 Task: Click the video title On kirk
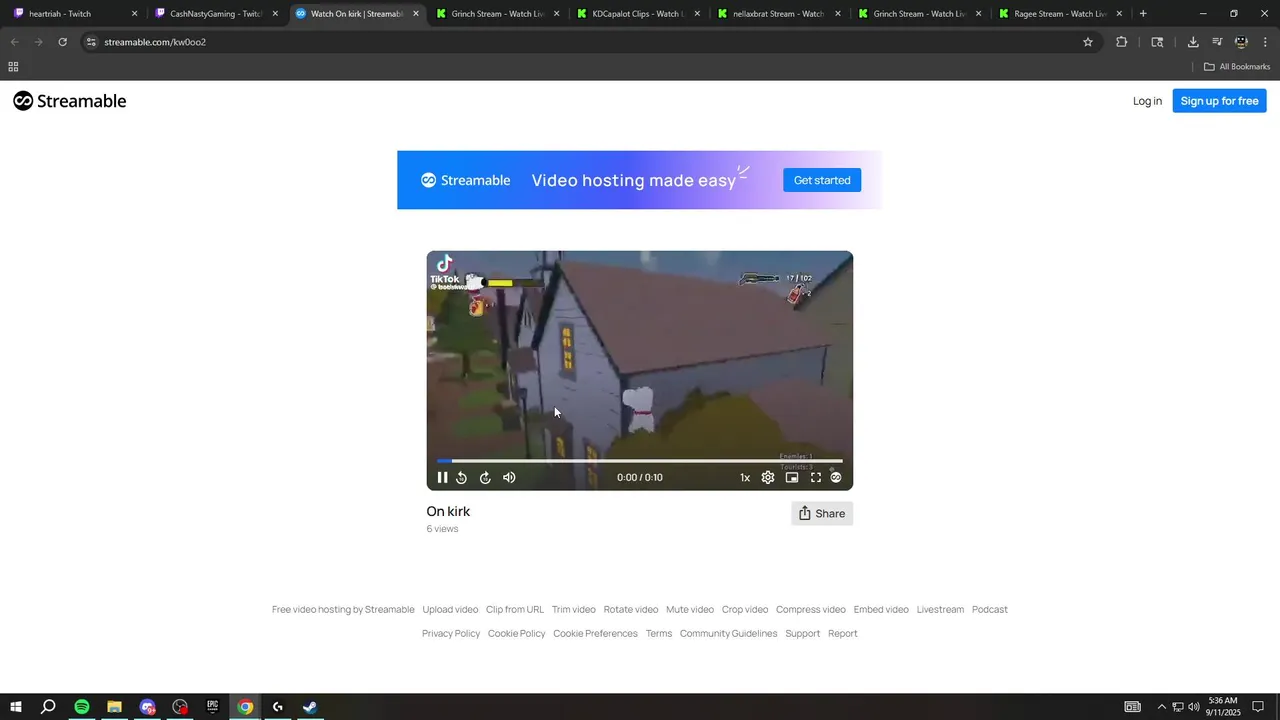[448, 511]
